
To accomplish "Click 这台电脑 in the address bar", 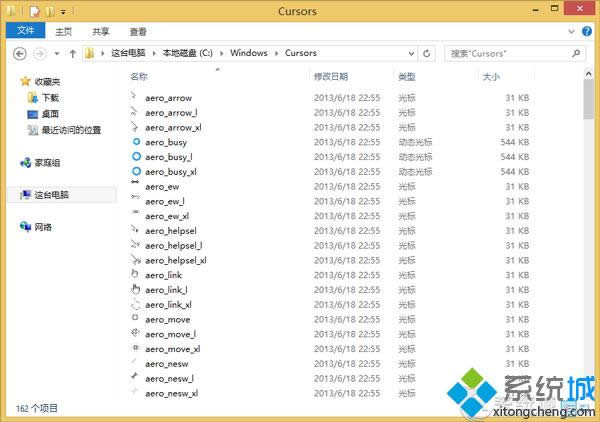I will tap(128, 53).
